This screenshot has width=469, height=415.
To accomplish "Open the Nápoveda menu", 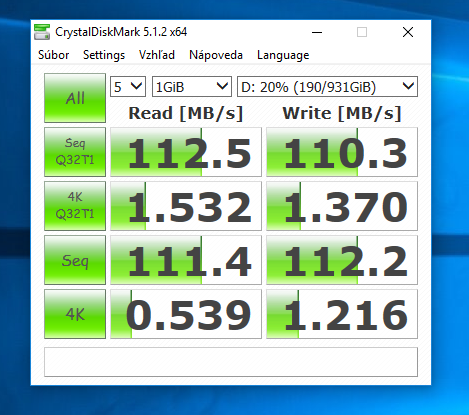I will [x=216, y=55].
